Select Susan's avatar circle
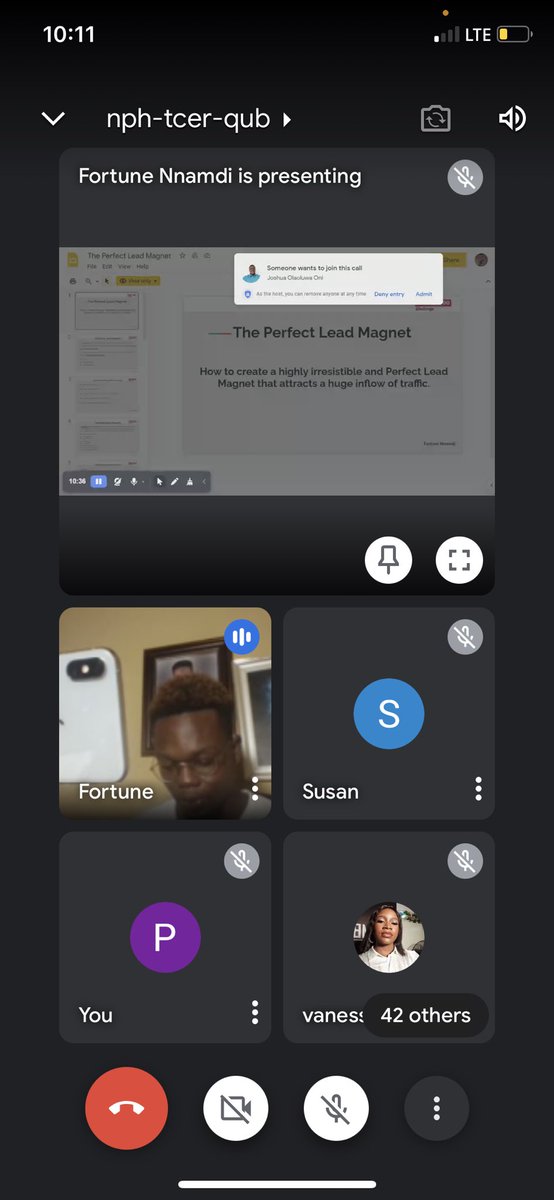This screenshot has width=554, height=1200. [x=389, y=714]
